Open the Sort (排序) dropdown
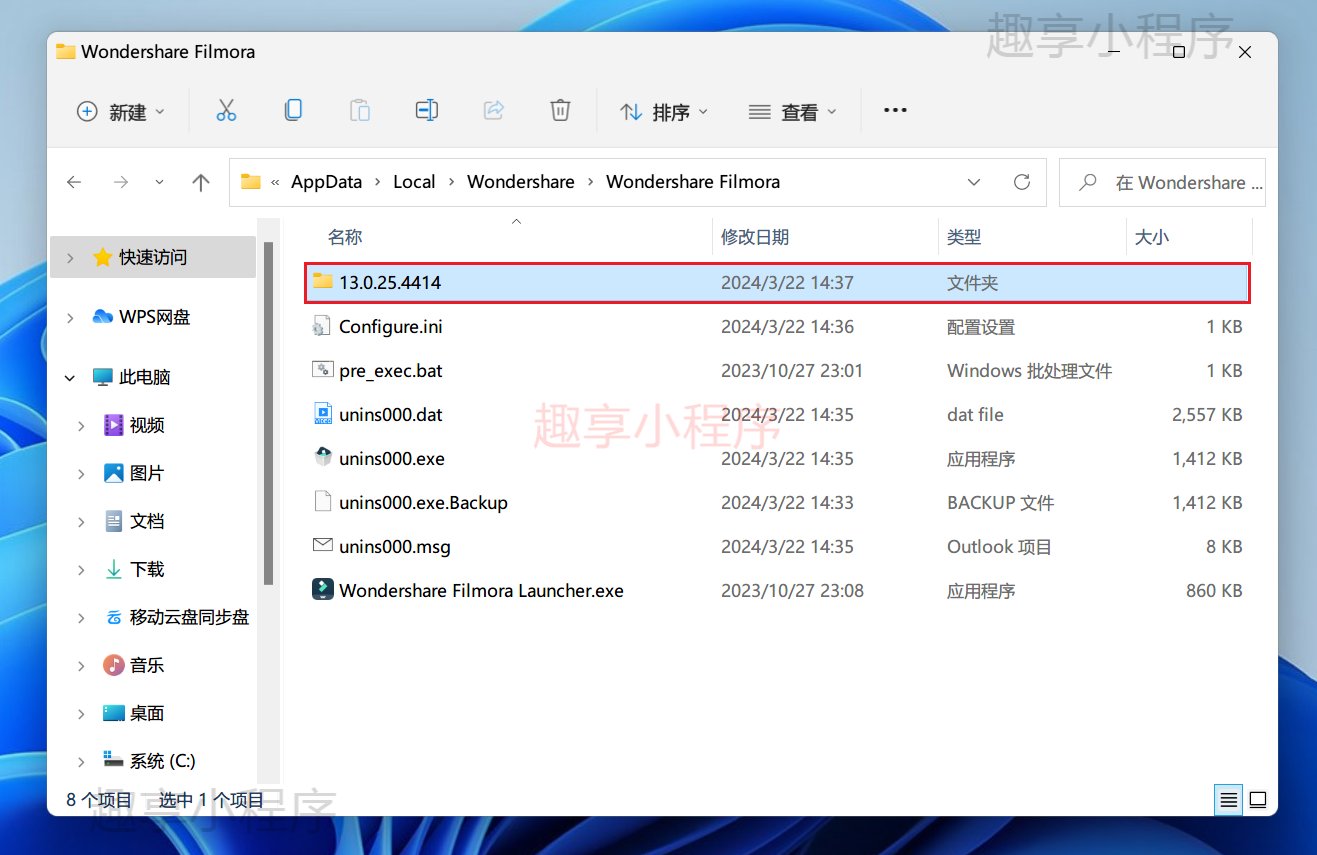The height and width of the screenshot is (855, 1317). coord(664,112)
